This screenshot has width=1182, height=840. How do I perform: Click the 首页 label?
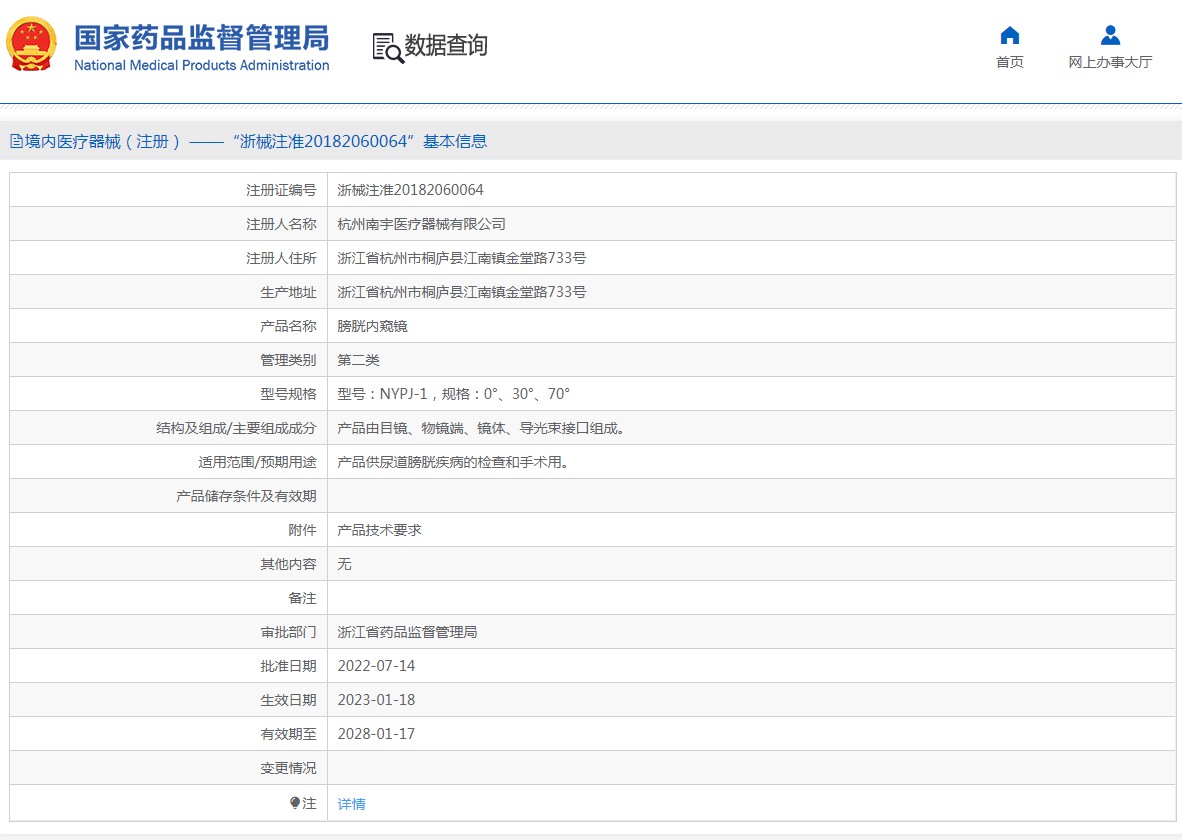click(1009, 62)
